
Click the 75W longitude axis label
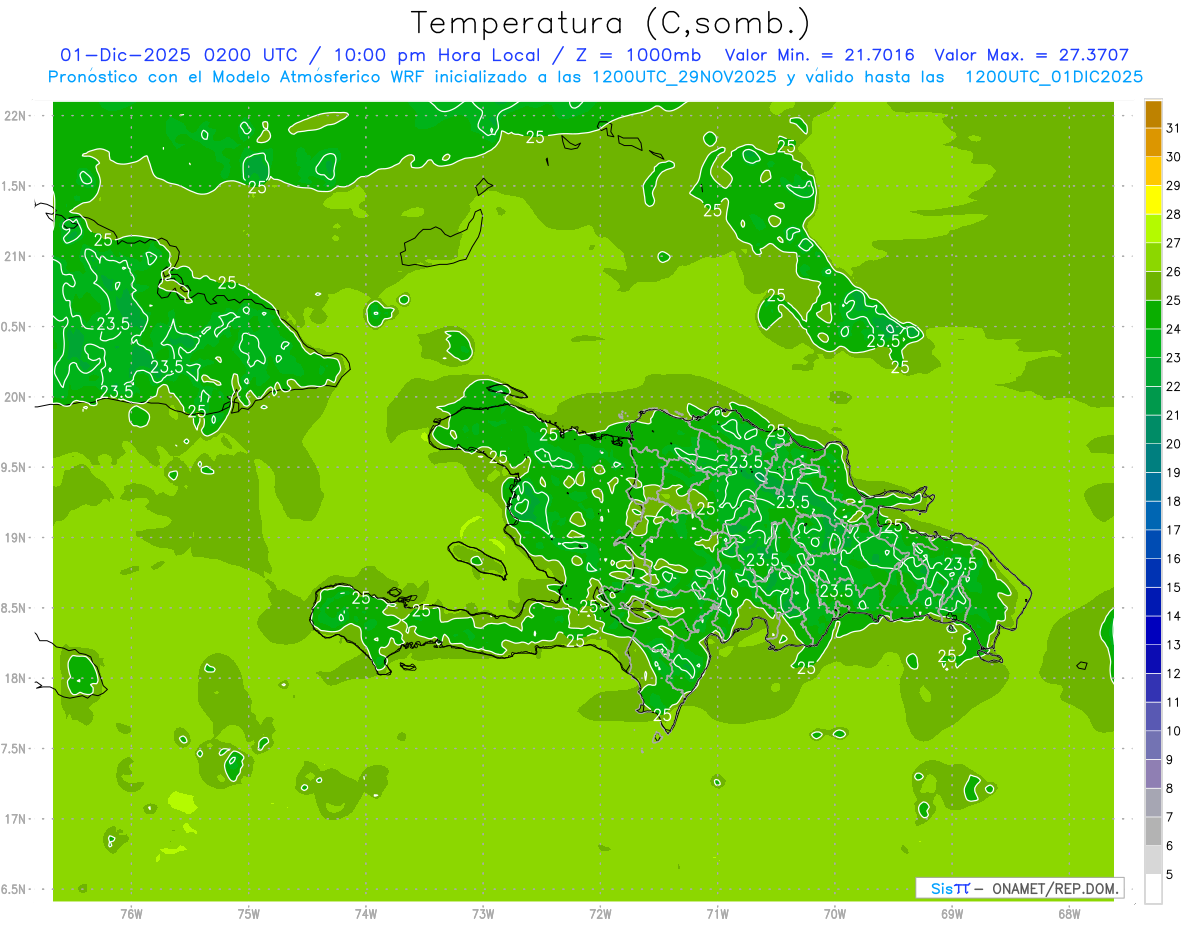tap(249, 914)
